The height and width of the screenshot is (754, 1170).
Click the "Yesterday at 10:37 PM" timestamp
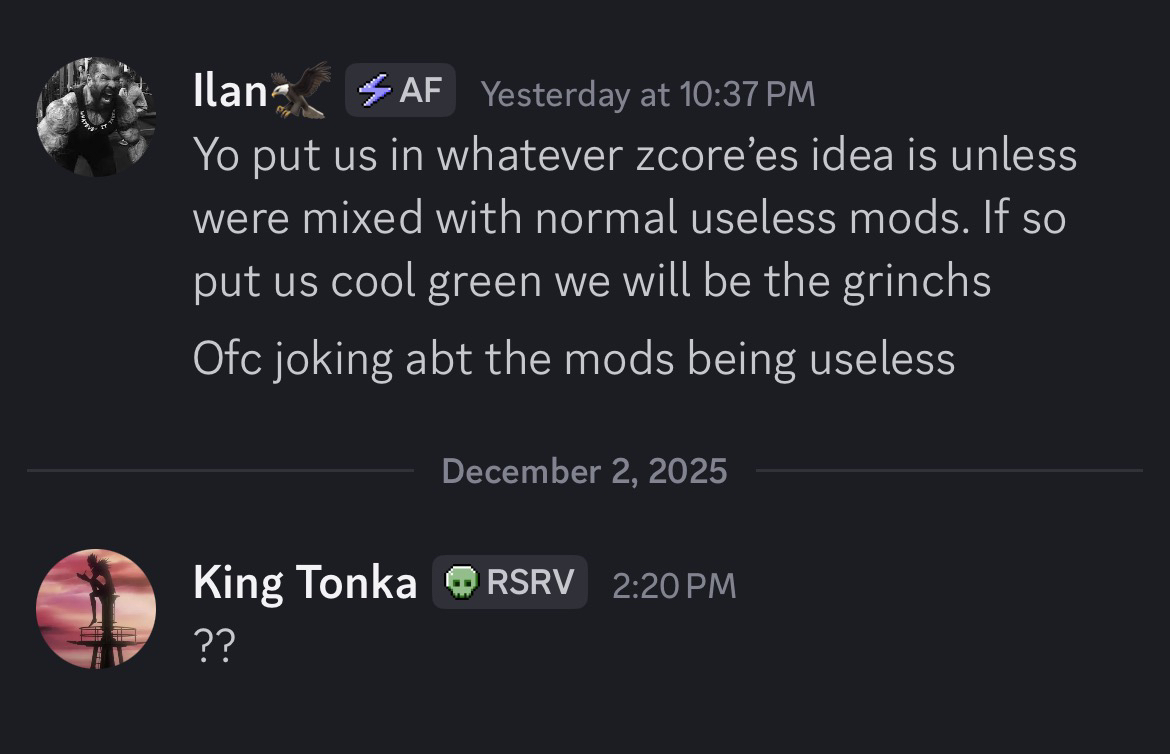tap(647, 94)
